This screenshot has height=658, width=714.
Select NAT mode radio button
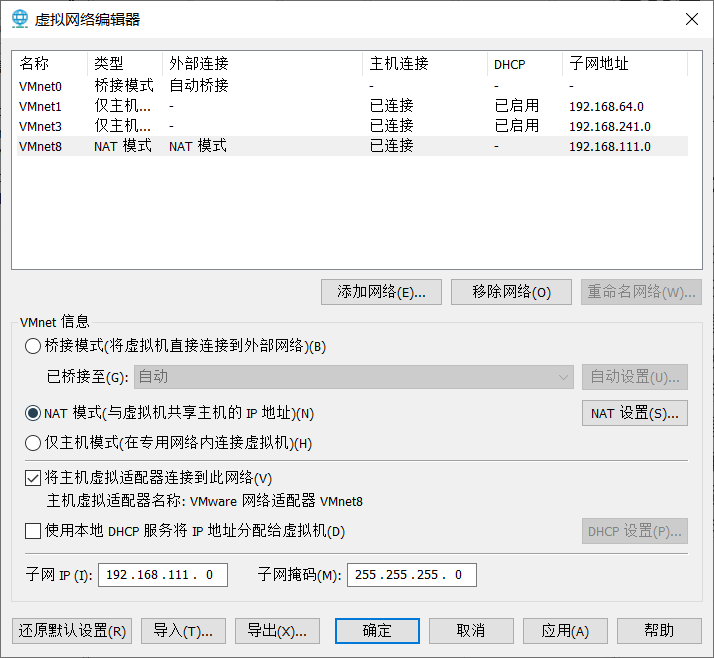[x=33, y=413]
